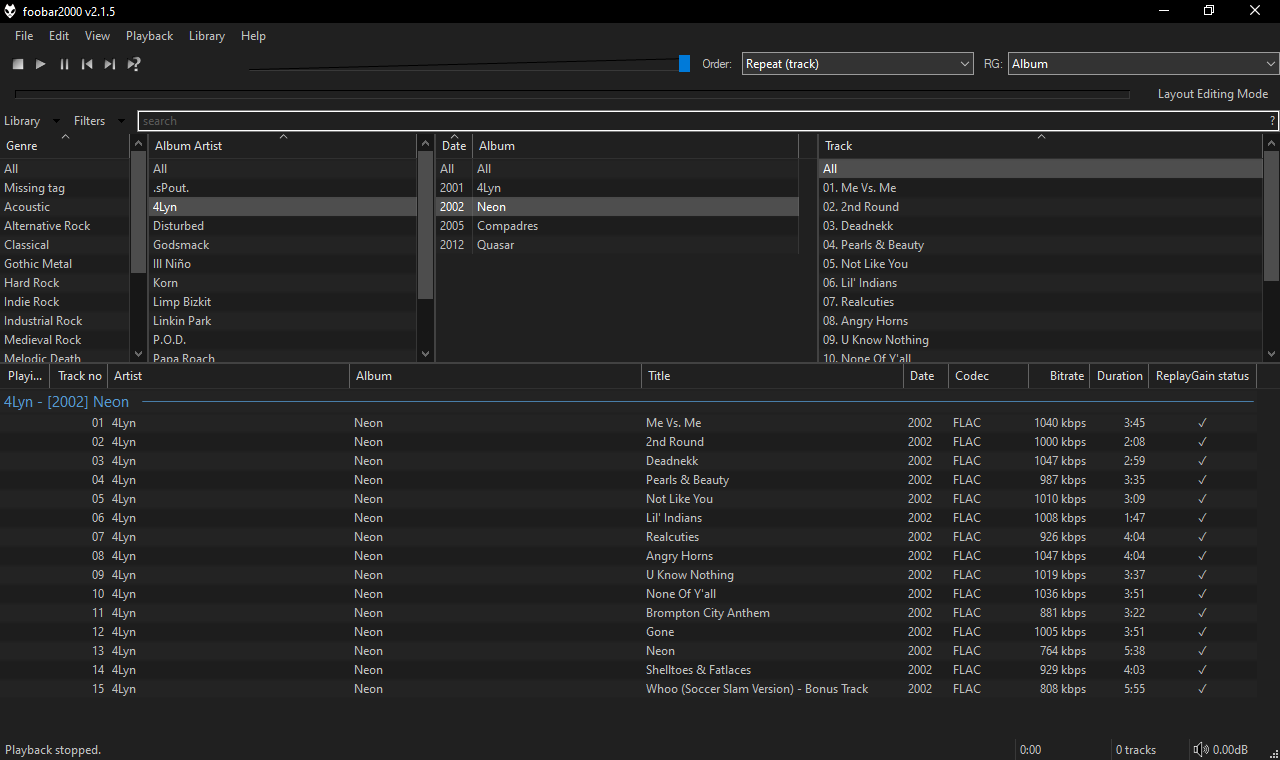Open the Library menu in menu bar
This screenshot has width=1280, height=760.
[207, 35]
